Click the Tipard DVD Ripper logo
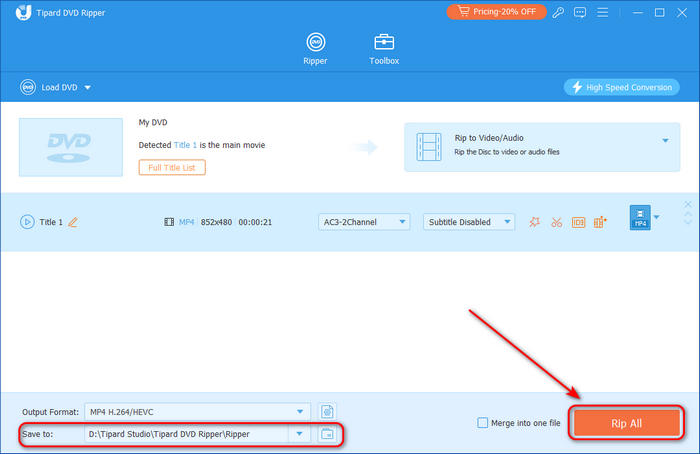This screenshot has height=454, width=700. 23,12
